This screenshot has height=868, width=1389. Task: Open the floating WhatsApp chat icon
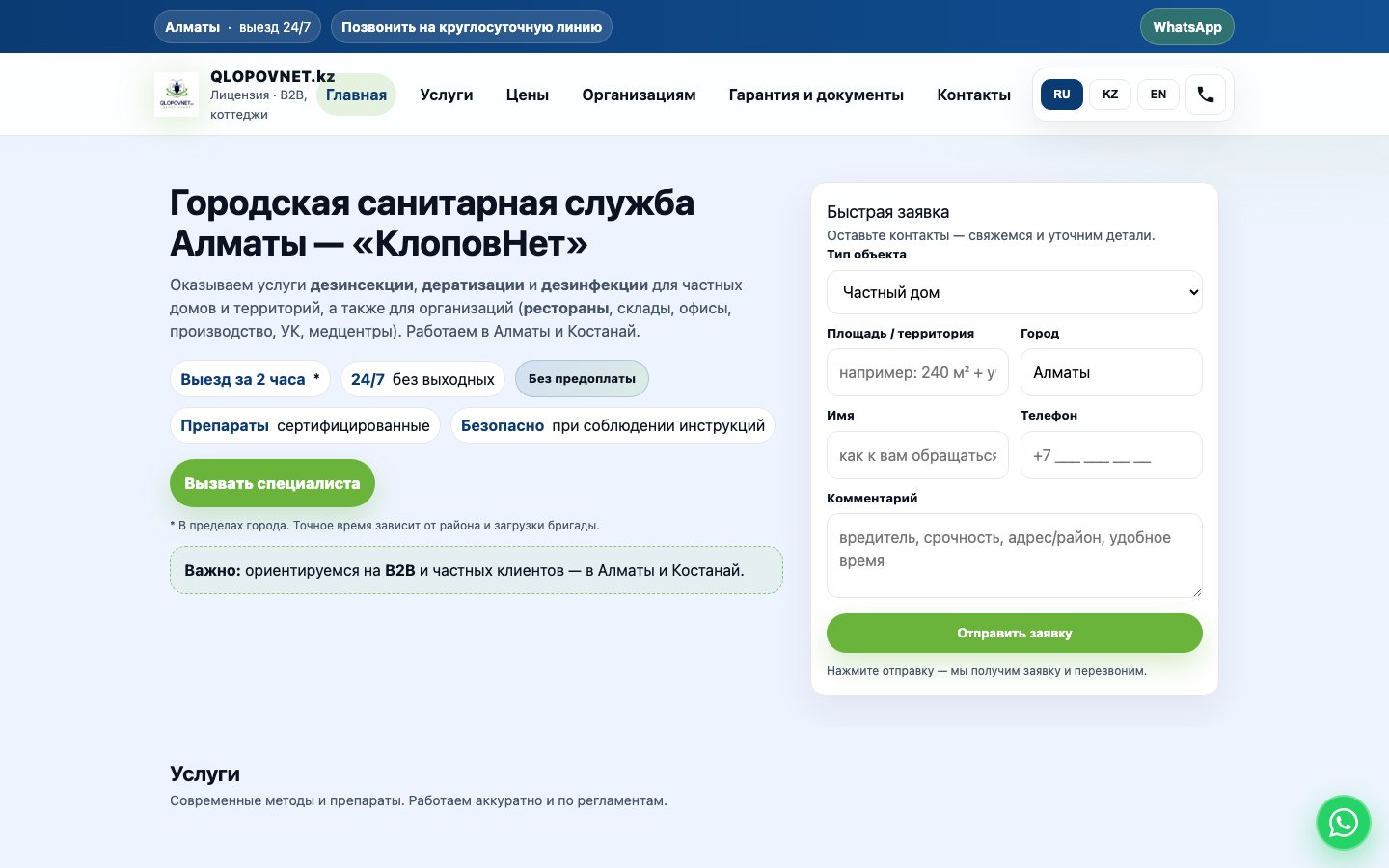pyautogui.click(x=1344, y=823)
